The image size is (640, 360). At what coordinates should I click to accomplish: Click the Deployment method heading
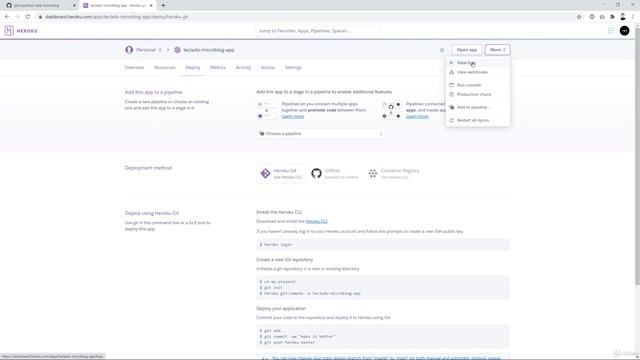click(148, 168)
